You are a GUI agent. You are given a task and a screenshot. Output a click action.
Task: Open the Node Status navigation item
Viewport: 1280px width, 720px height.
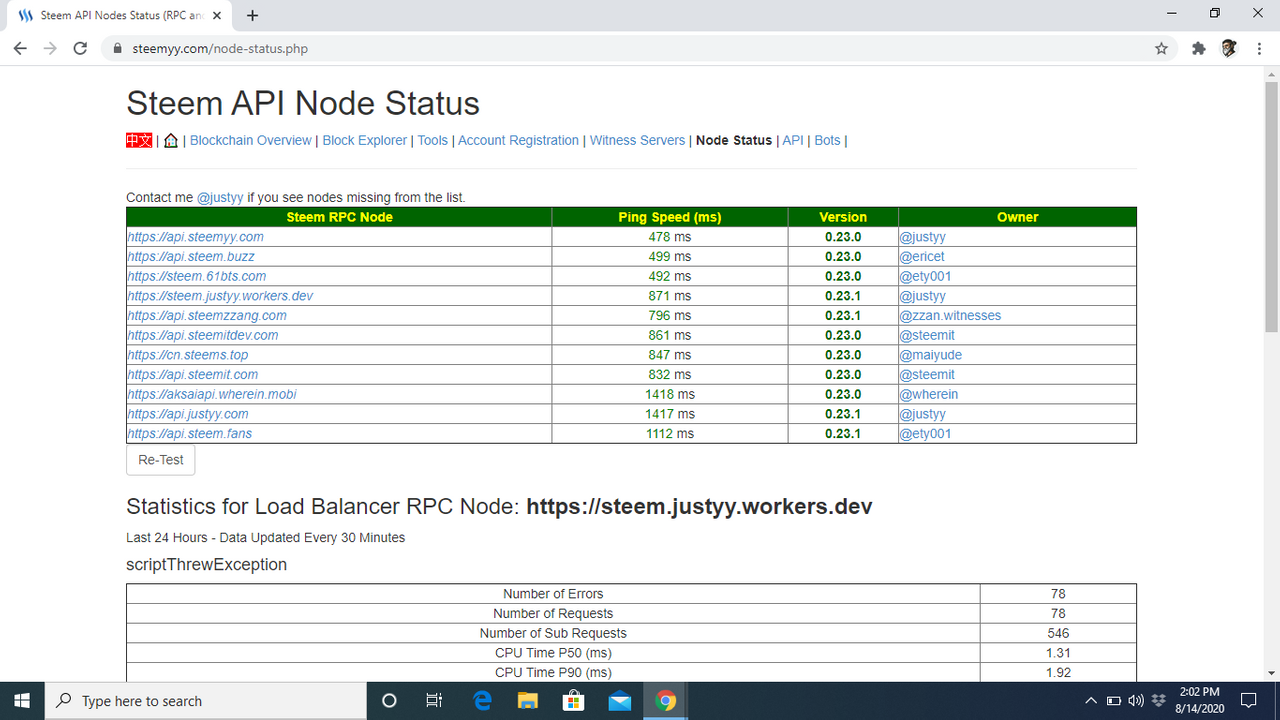coord(734,140)
